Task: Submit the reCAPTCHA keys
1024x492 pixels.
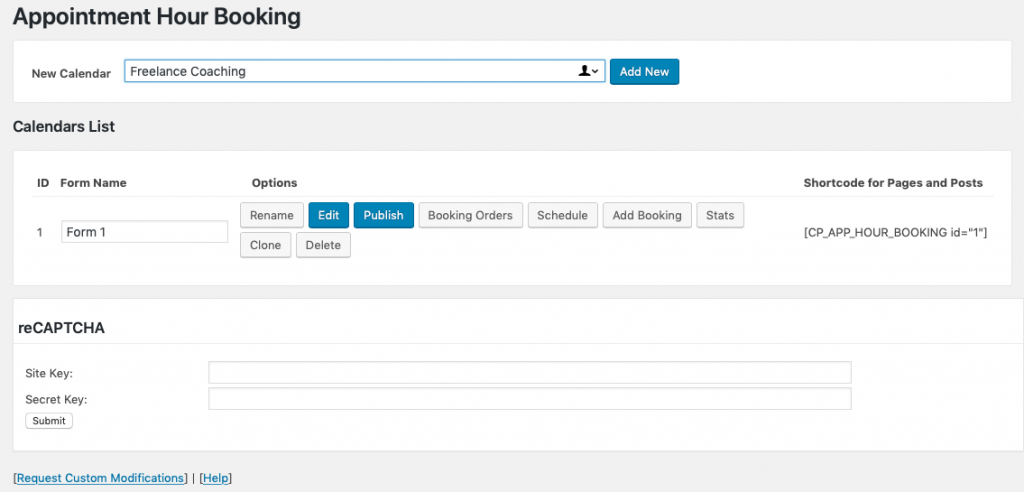Action: click(x=49, y=421)
